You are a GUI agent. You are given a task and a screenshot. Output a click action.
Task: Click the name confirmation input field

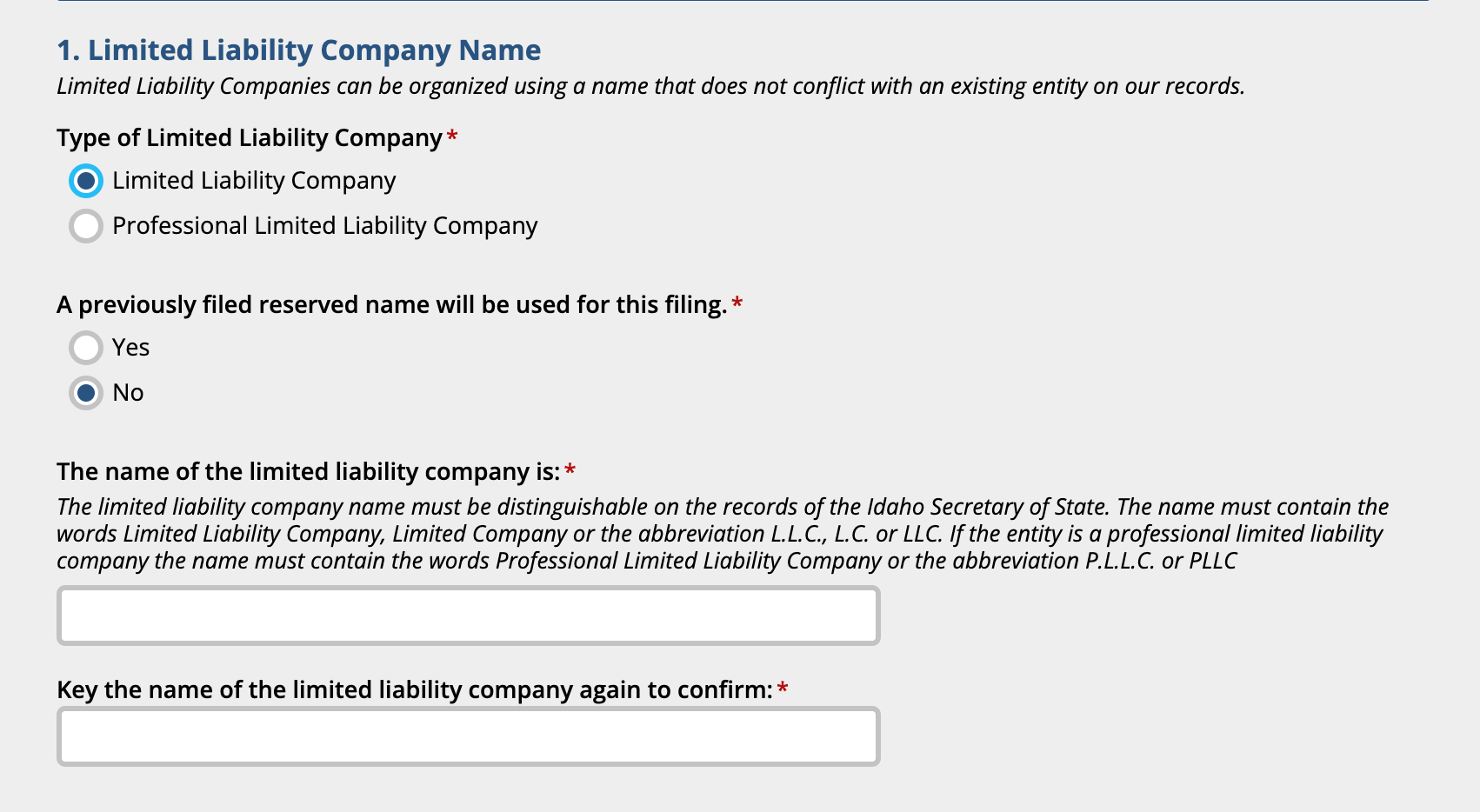(x=468, y=736)
